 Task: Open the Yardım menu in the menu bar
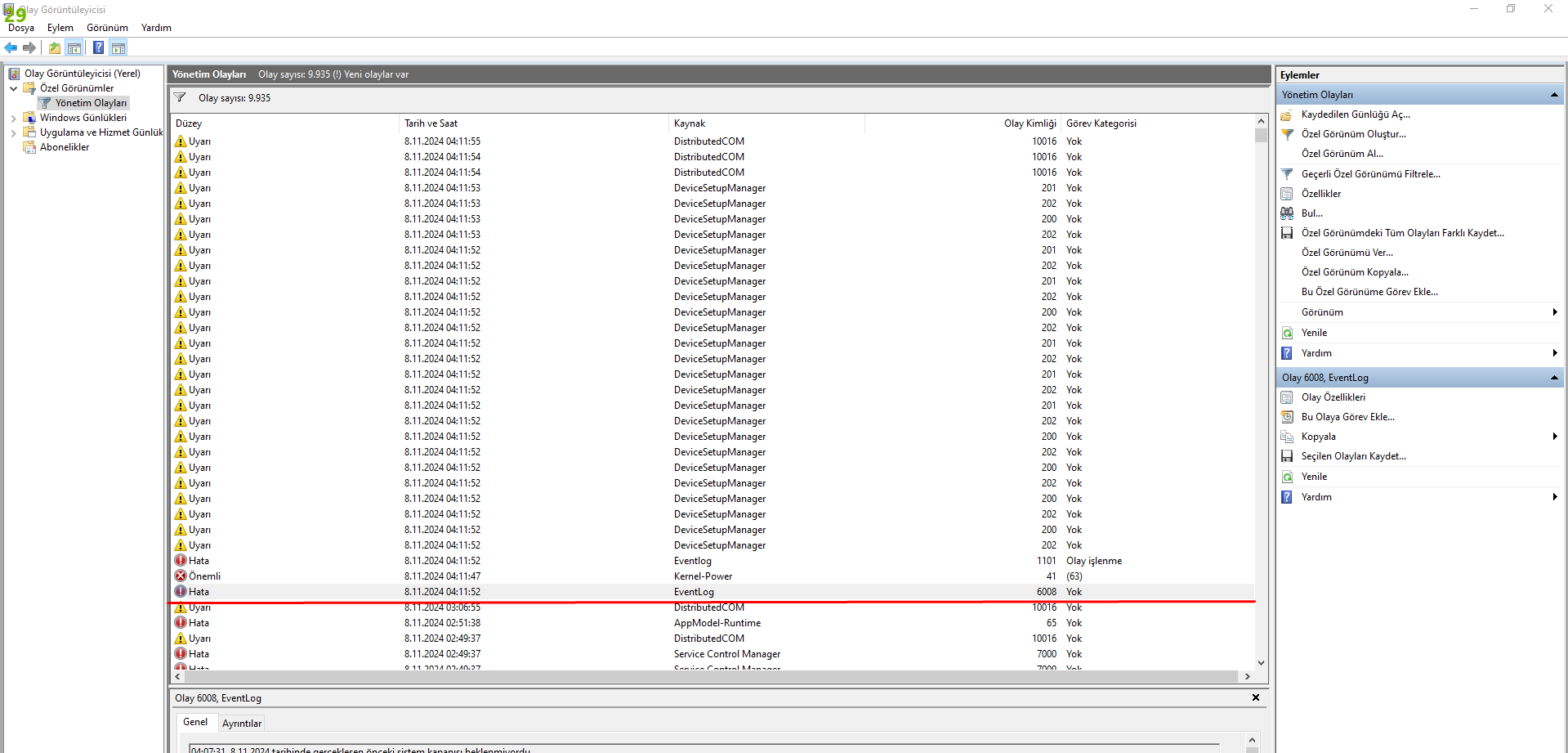pyautogui.click(x=156, y=28)
